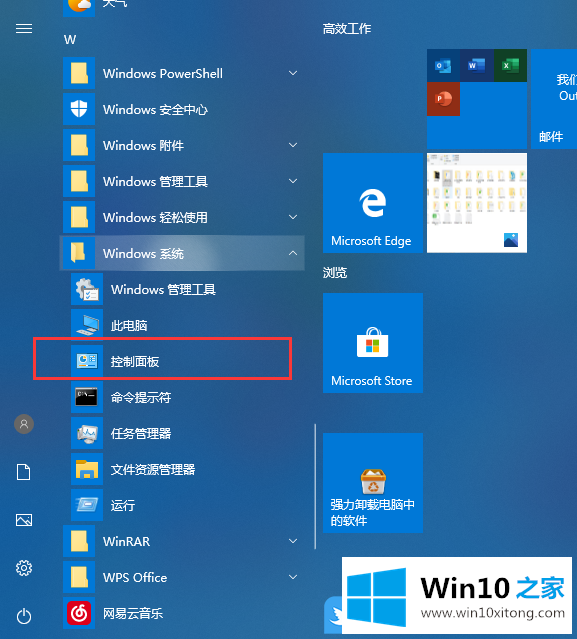
Task: Open the Microsoft Edge tile
Action: point(373,203)
